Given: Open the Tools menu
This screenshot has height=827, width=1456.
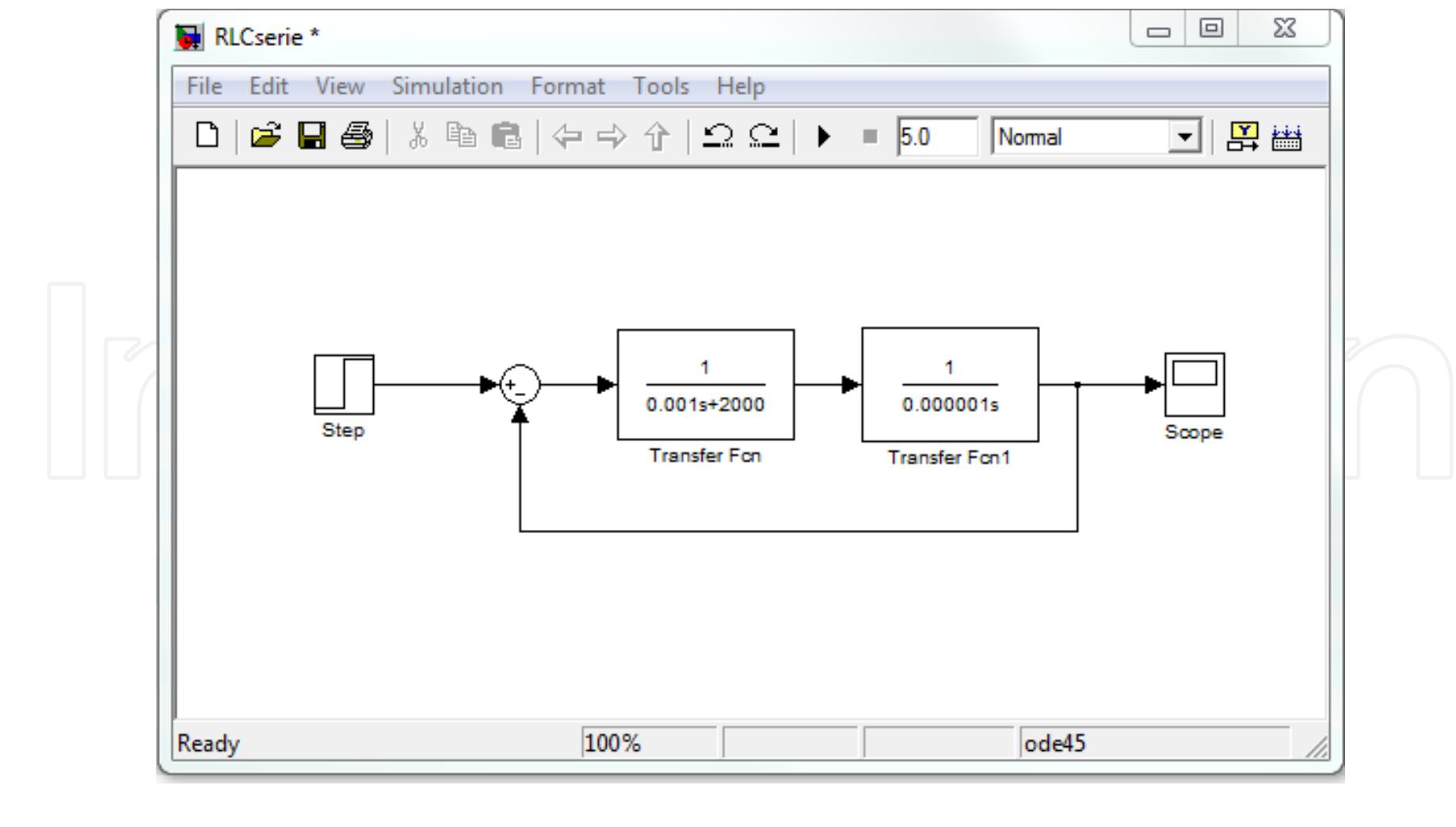Looking at the screenshot, I should (x=661, y=86).
